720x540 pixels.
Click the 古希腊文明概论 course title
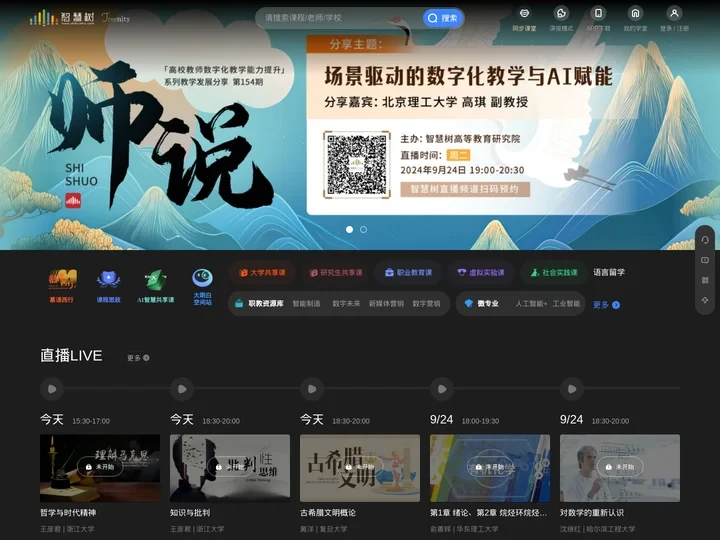(x=328, y=512)
